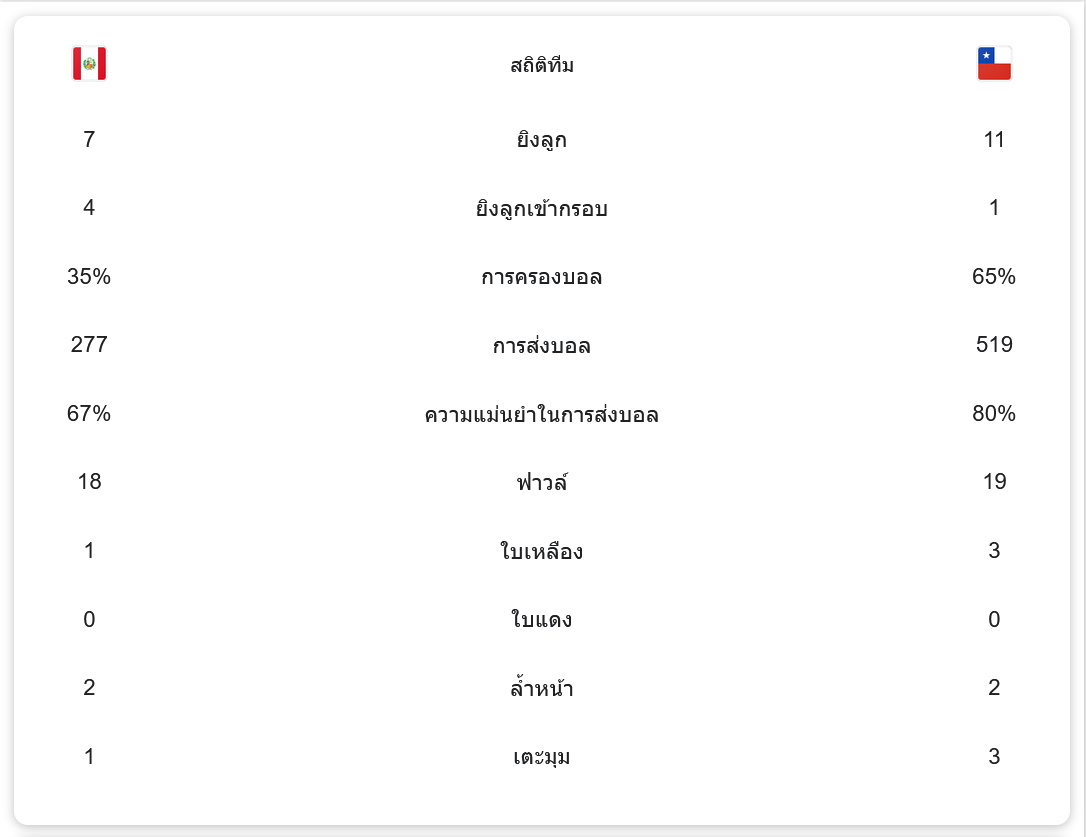1086x837 pixels.
Task: Click Chile's 80% pass accuracy value
Action: coord(994,414)
